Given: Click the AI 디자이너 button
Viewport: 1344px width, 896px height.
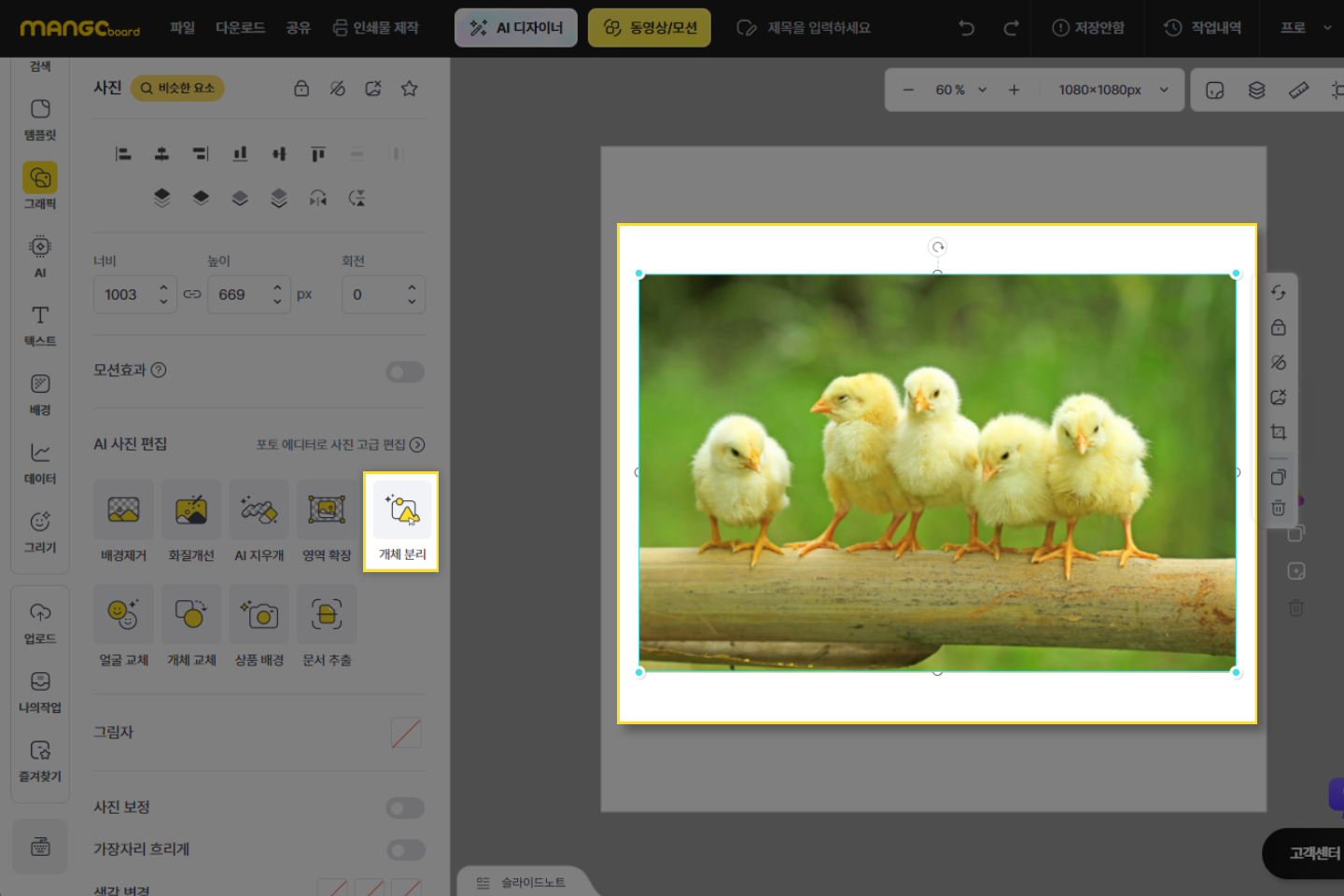Looking at the screenshot, I should (x=516, y=28).
